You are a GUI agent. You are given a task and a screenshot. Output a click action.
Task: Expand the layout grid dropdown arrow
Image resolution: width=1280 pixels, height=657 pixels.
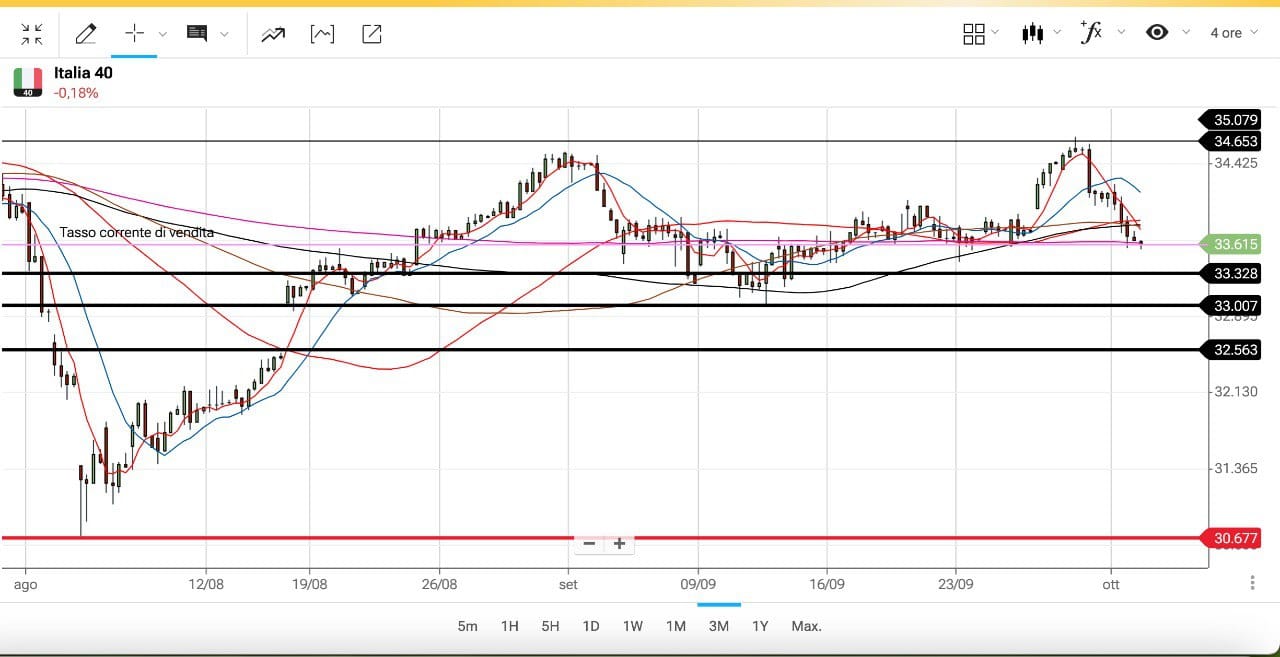(x=995, y=33)
